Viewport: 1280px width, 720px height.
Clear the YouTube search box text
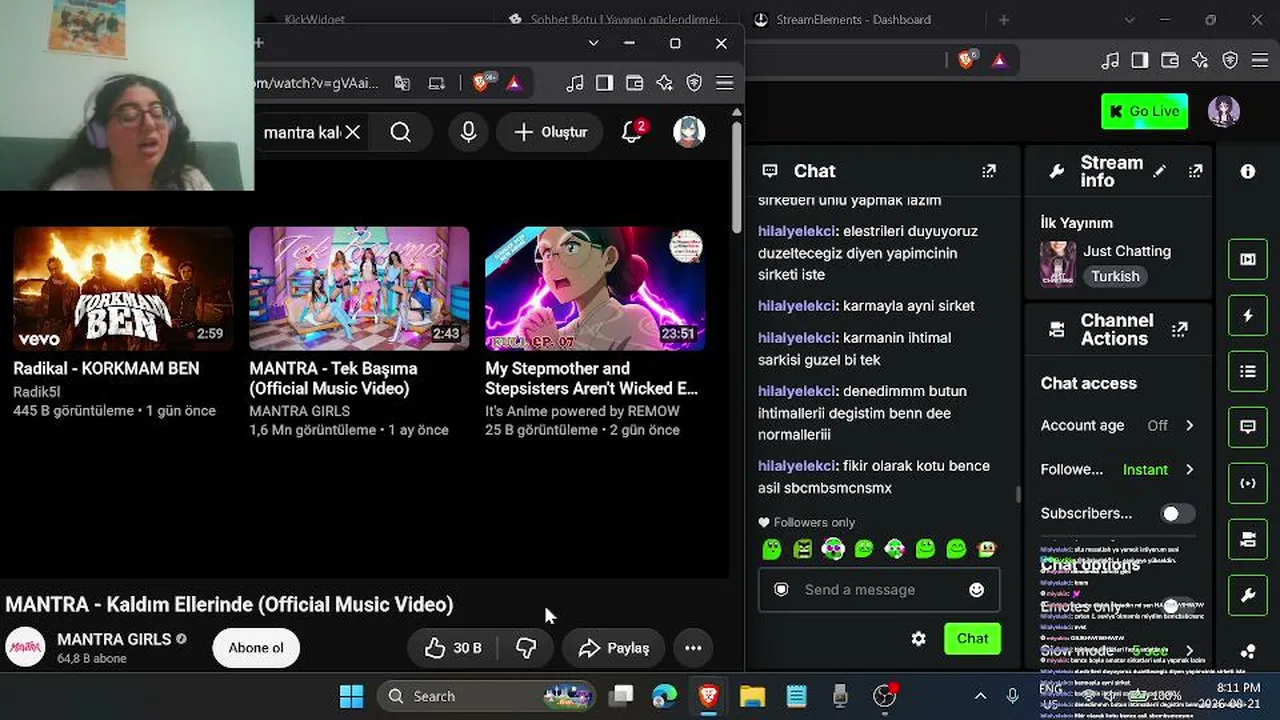point(352,132)
